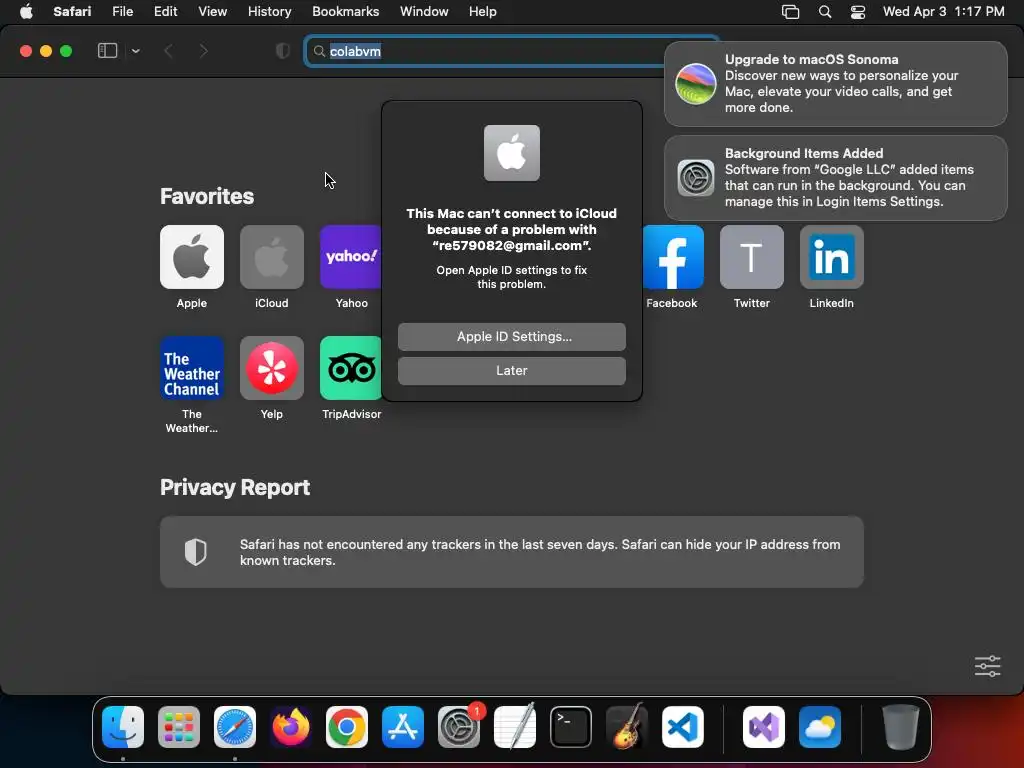Open TextEdit from the Dock
The width and height of the screenshot is (1024, 768).
click(515, 727)
